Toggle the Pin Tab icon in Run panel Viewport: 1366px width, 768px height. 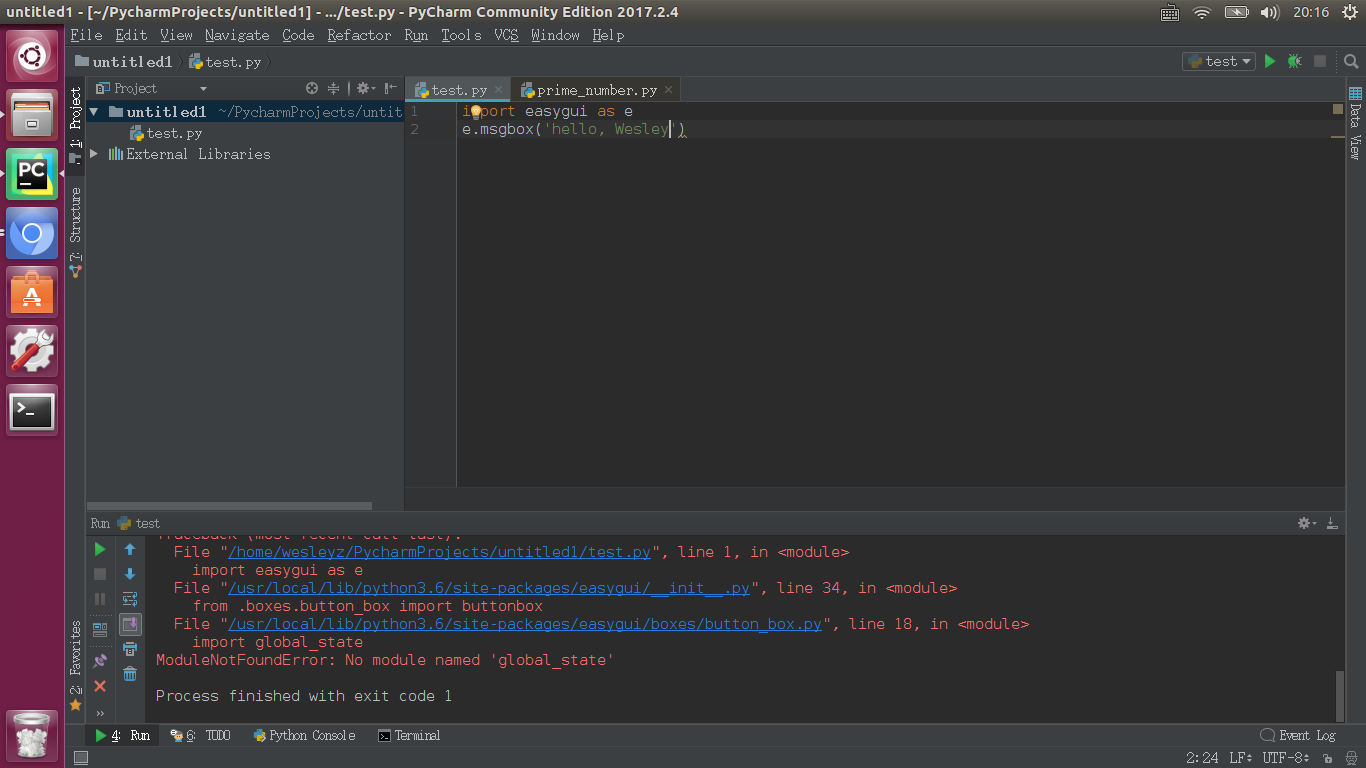(100, 661)
